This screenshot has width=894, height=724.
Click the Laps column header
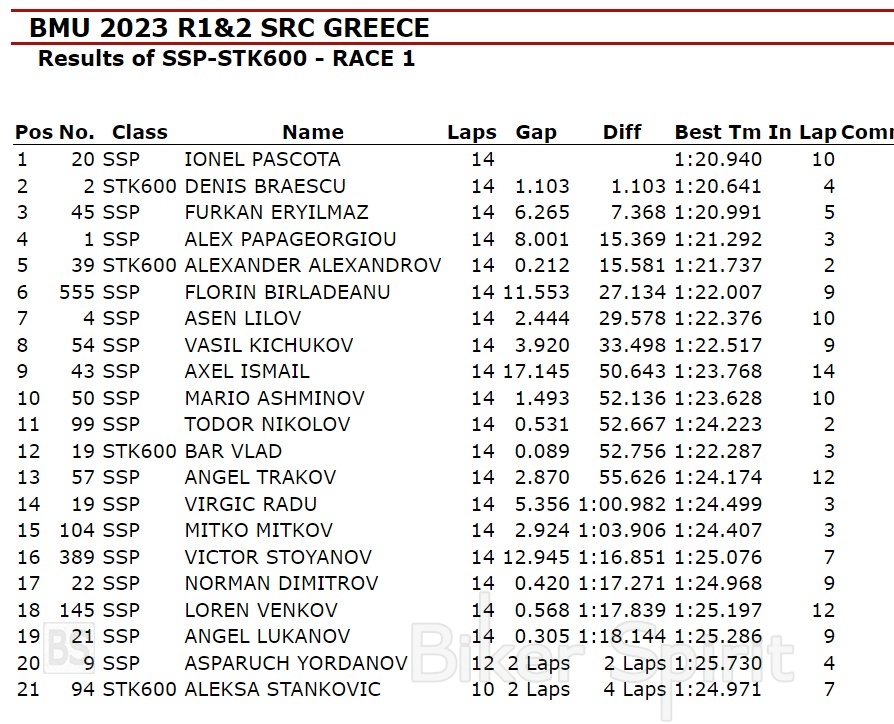click(x=471, y=132)
